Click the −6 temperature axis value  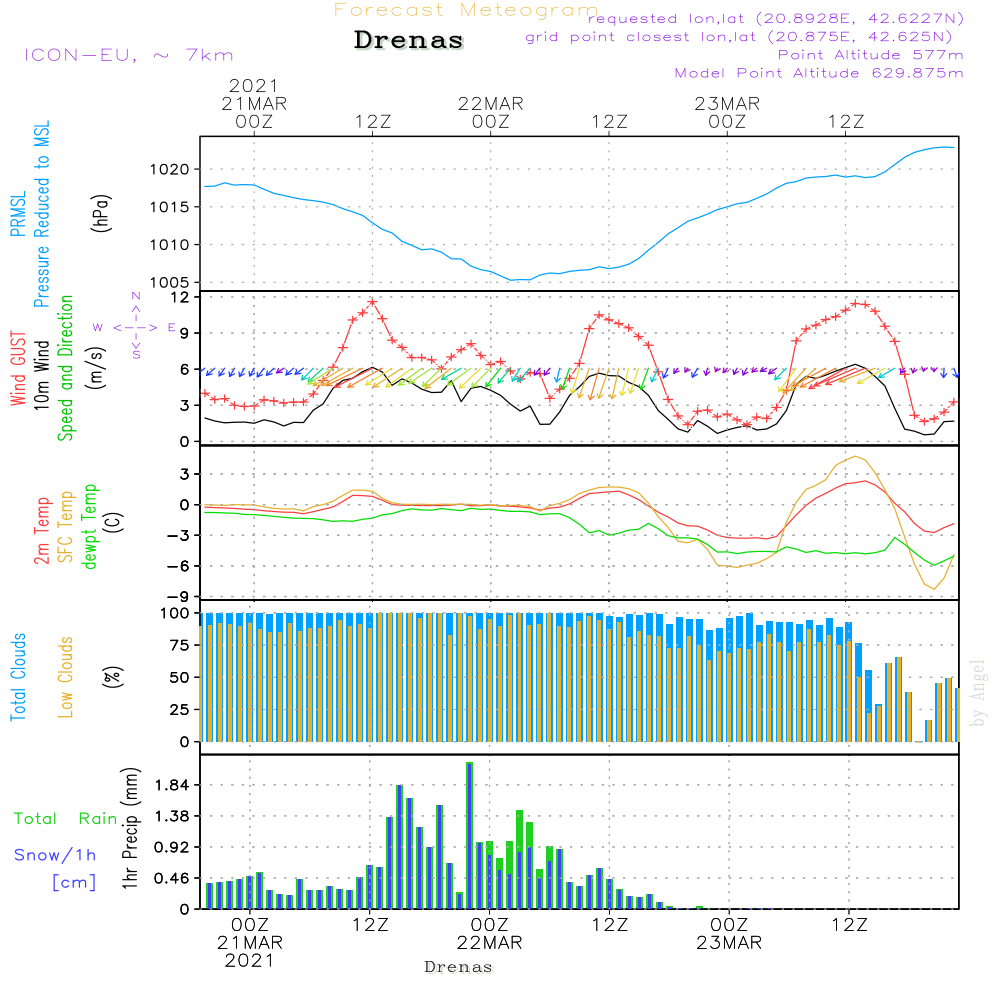tap(178, 566)
